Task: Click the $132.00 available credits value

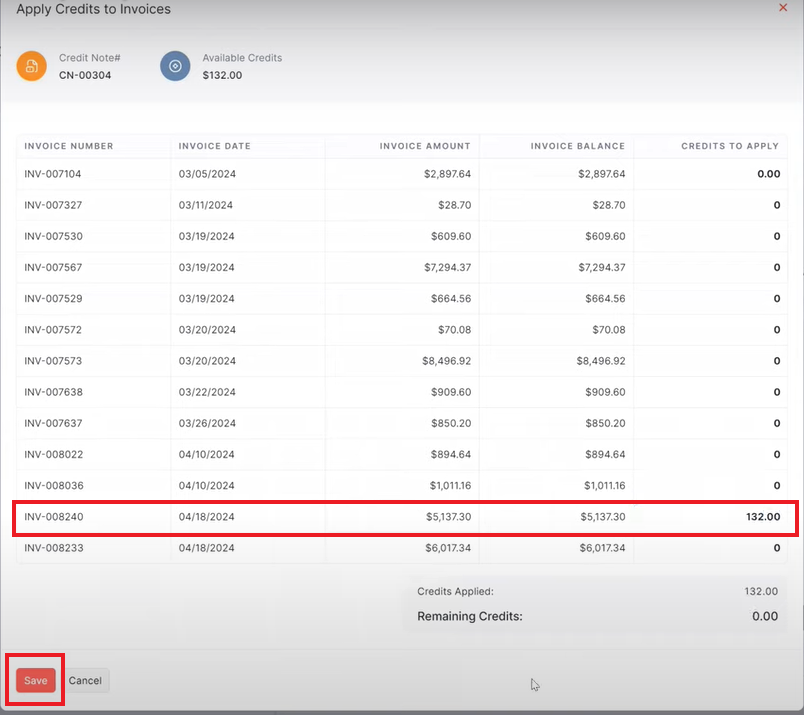Action: pyautogui.click(x=222, y=75)
